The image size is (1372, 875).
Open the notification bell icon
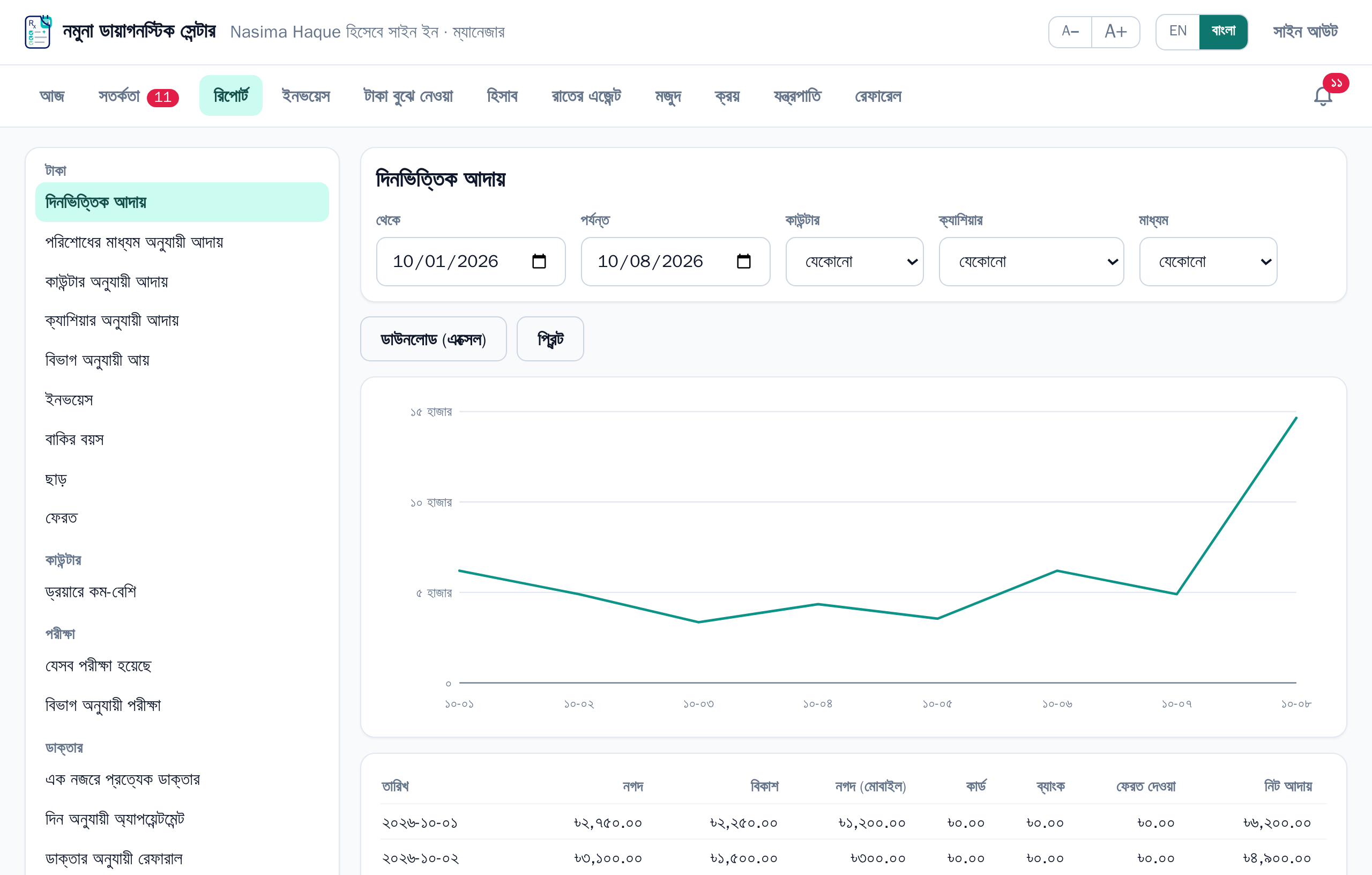1323,96
